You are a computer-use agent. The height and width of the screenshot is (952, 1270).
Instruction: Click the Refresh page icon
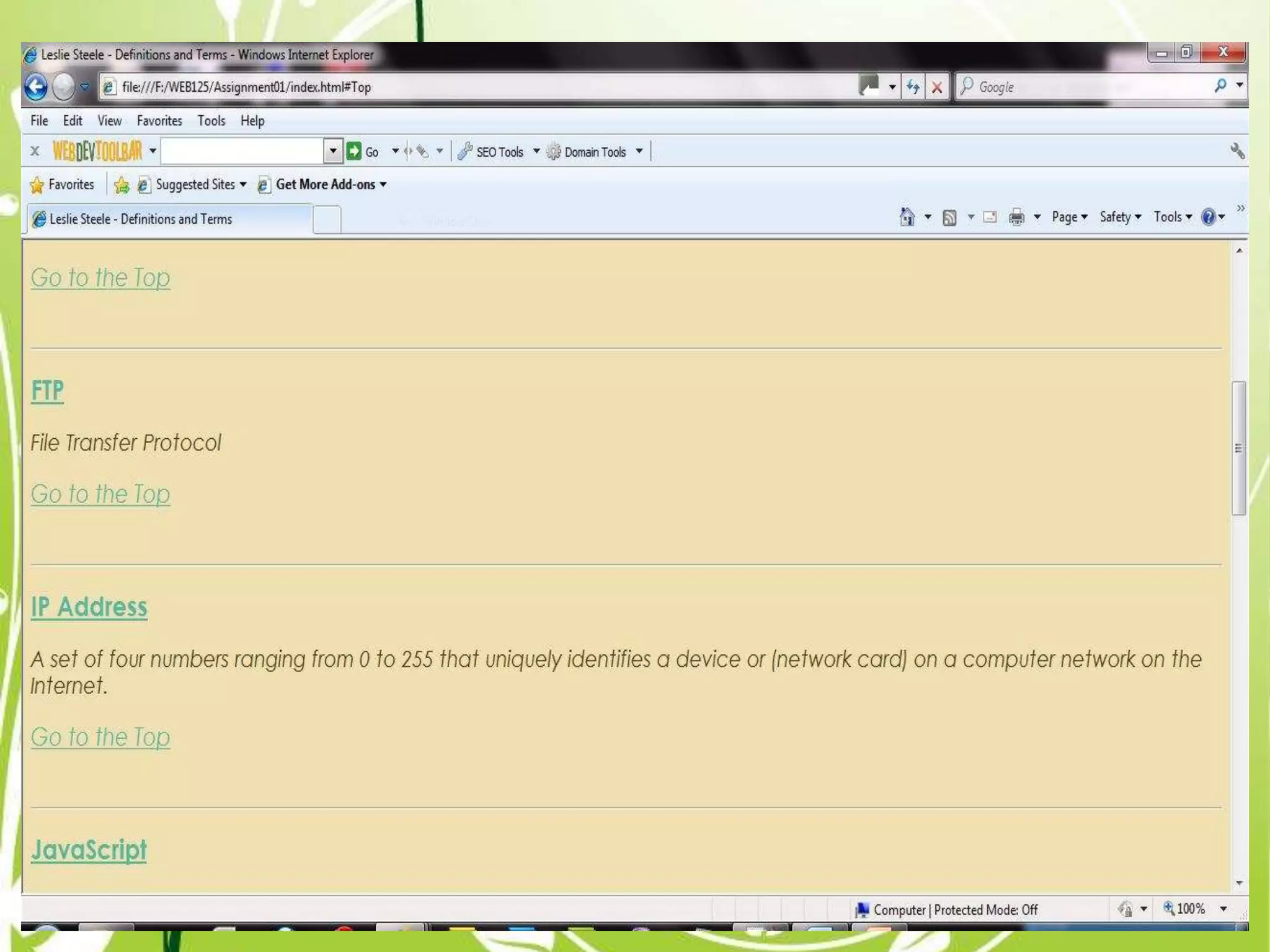click(913, 87)
